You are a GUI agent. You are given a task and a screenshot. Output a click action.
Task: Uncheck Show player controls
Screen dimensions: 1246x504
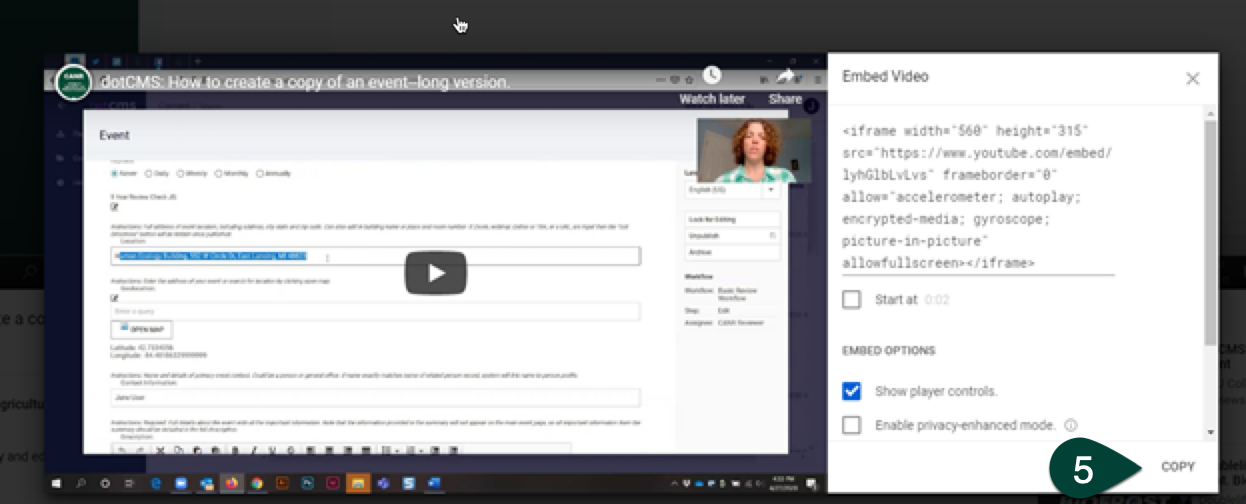851,391
